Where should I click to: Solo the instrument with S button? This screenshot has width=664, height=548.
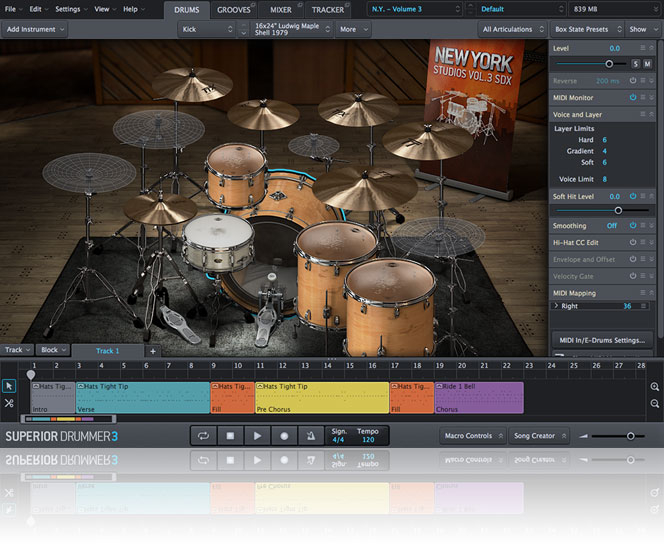pos(634,64)
